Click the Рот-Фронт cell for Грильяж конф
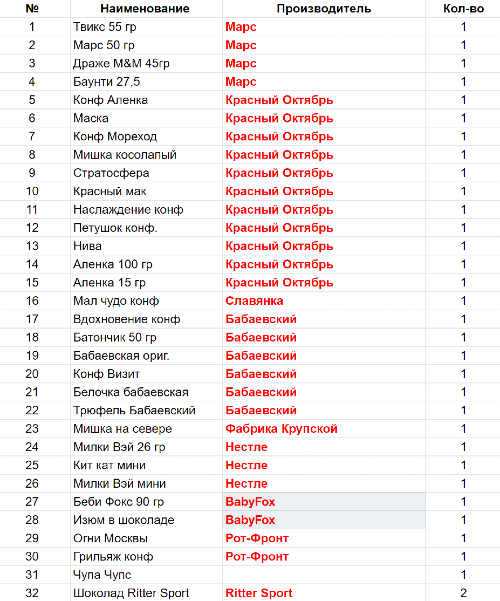 tap(324, 557)
